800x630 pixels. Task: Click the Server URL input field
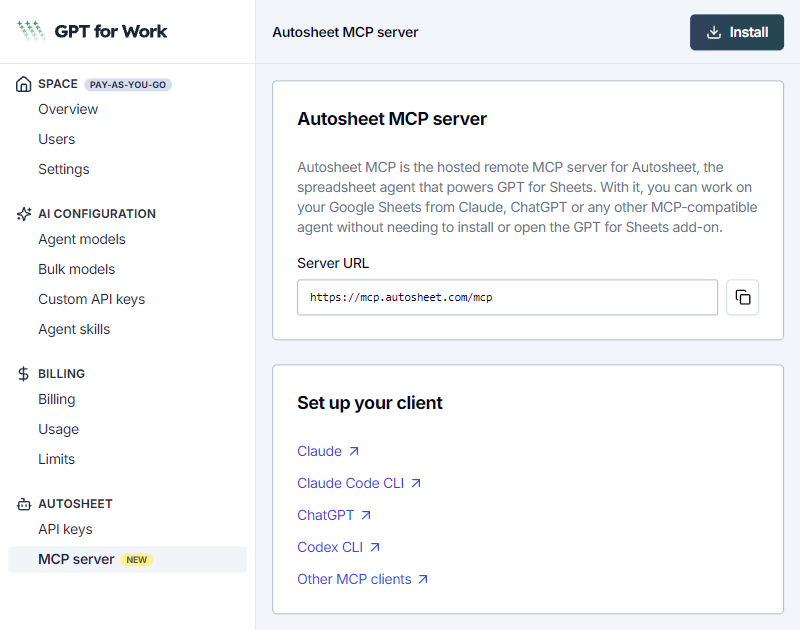507,297
